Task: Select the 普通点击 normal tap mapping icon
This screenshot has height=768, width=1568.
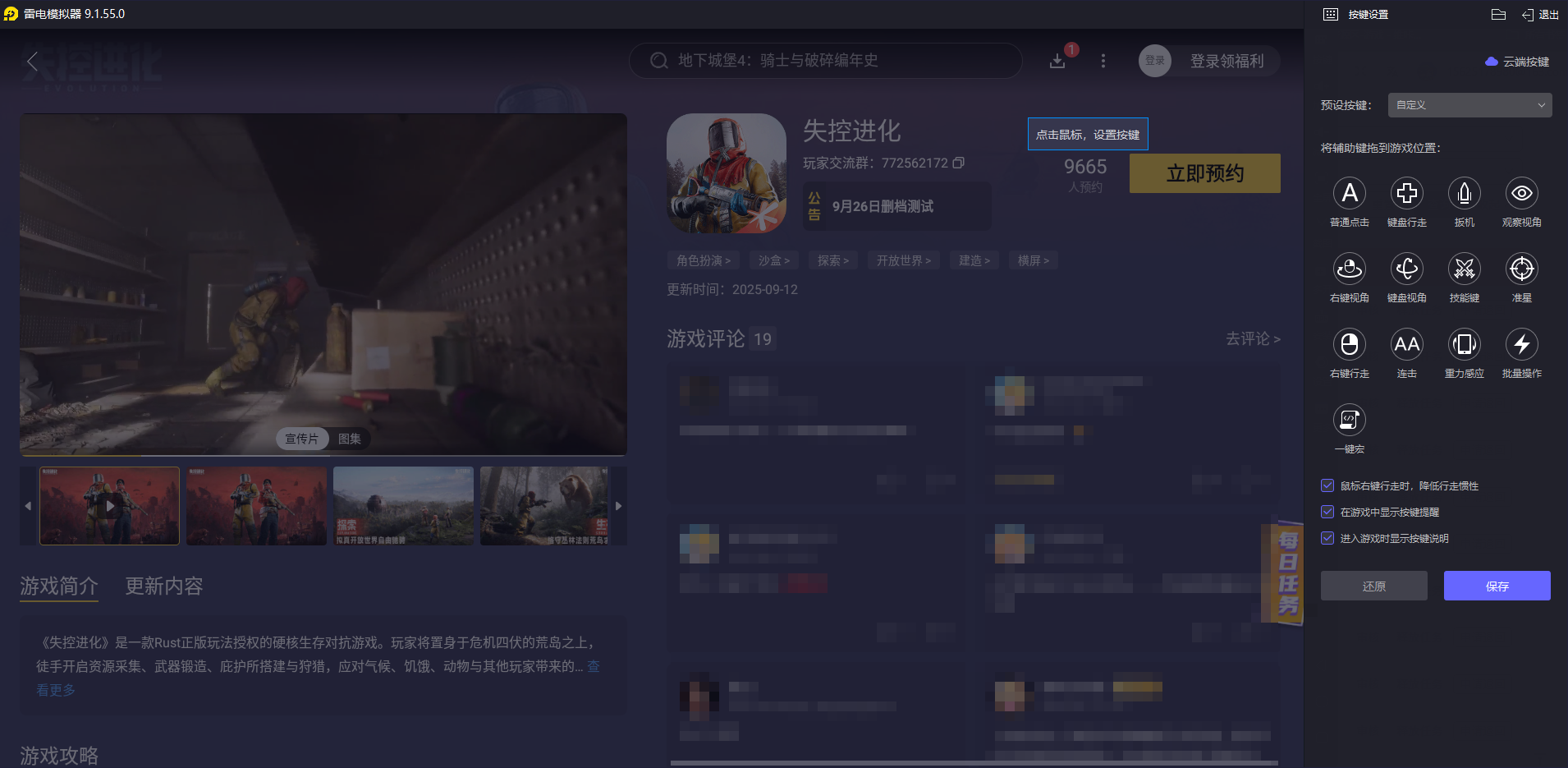Action: (1350, 194)
